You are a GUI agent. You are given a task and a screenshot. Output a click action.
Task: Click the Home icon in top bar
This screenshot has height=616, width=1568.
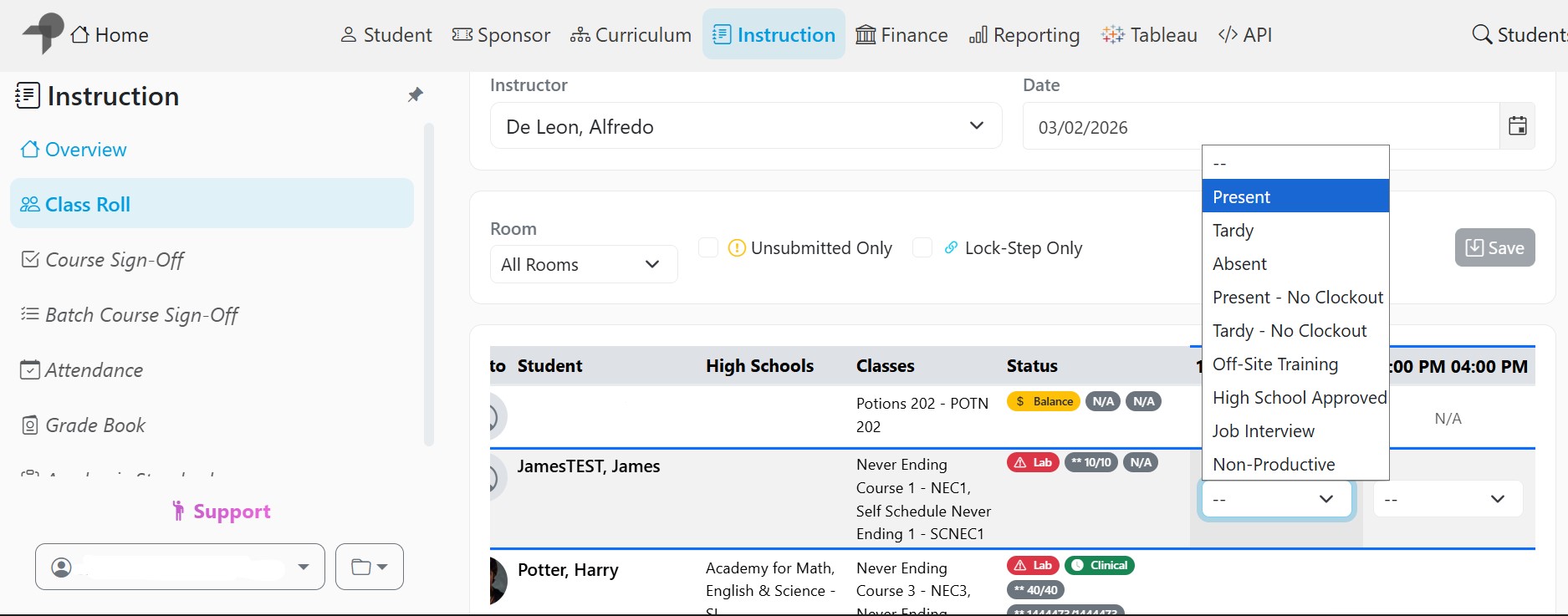pyautogui.click(x=80, y=34)
